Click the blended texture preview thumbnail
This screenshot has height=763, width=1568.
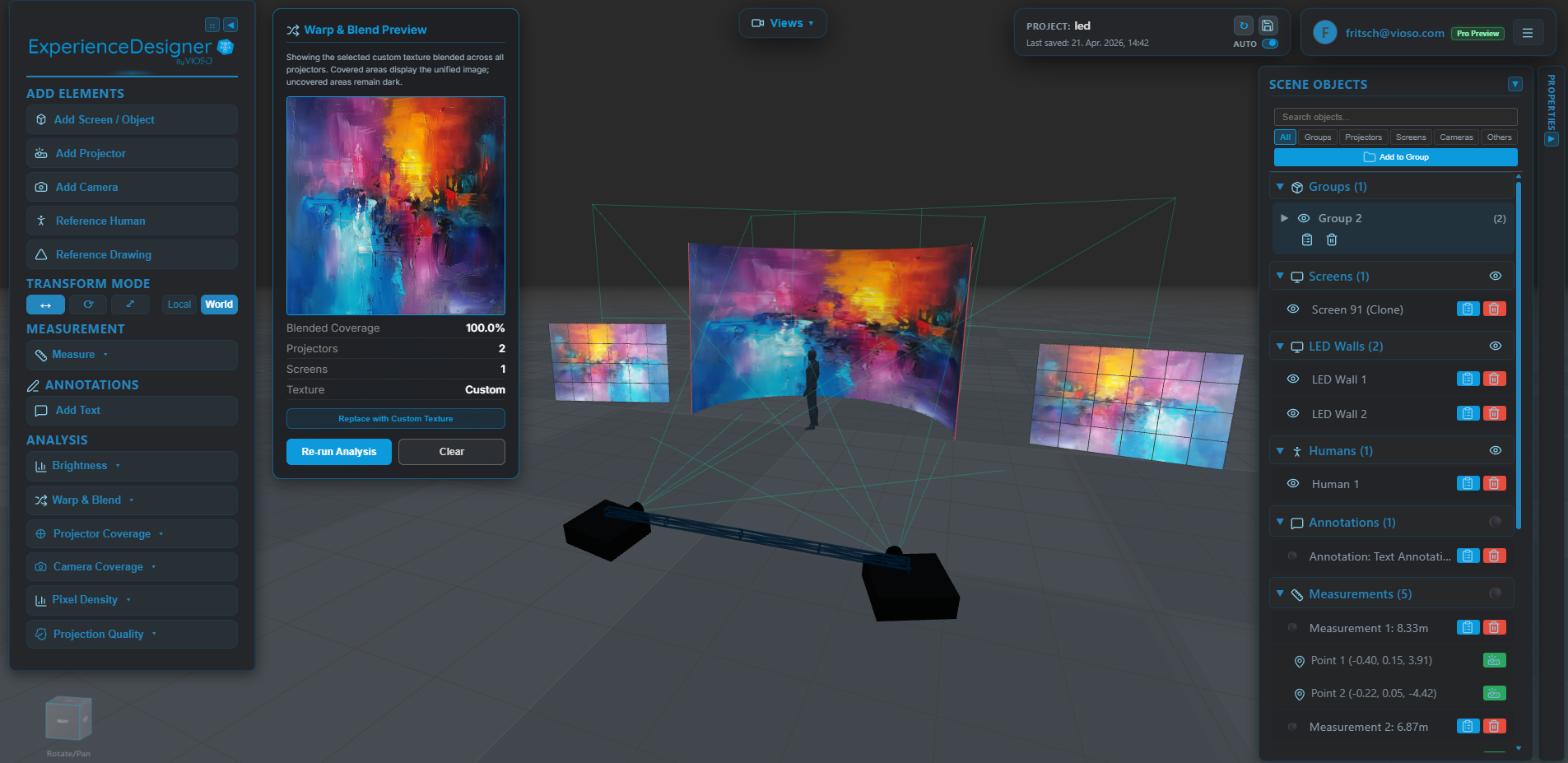click(x=395, y=205)
